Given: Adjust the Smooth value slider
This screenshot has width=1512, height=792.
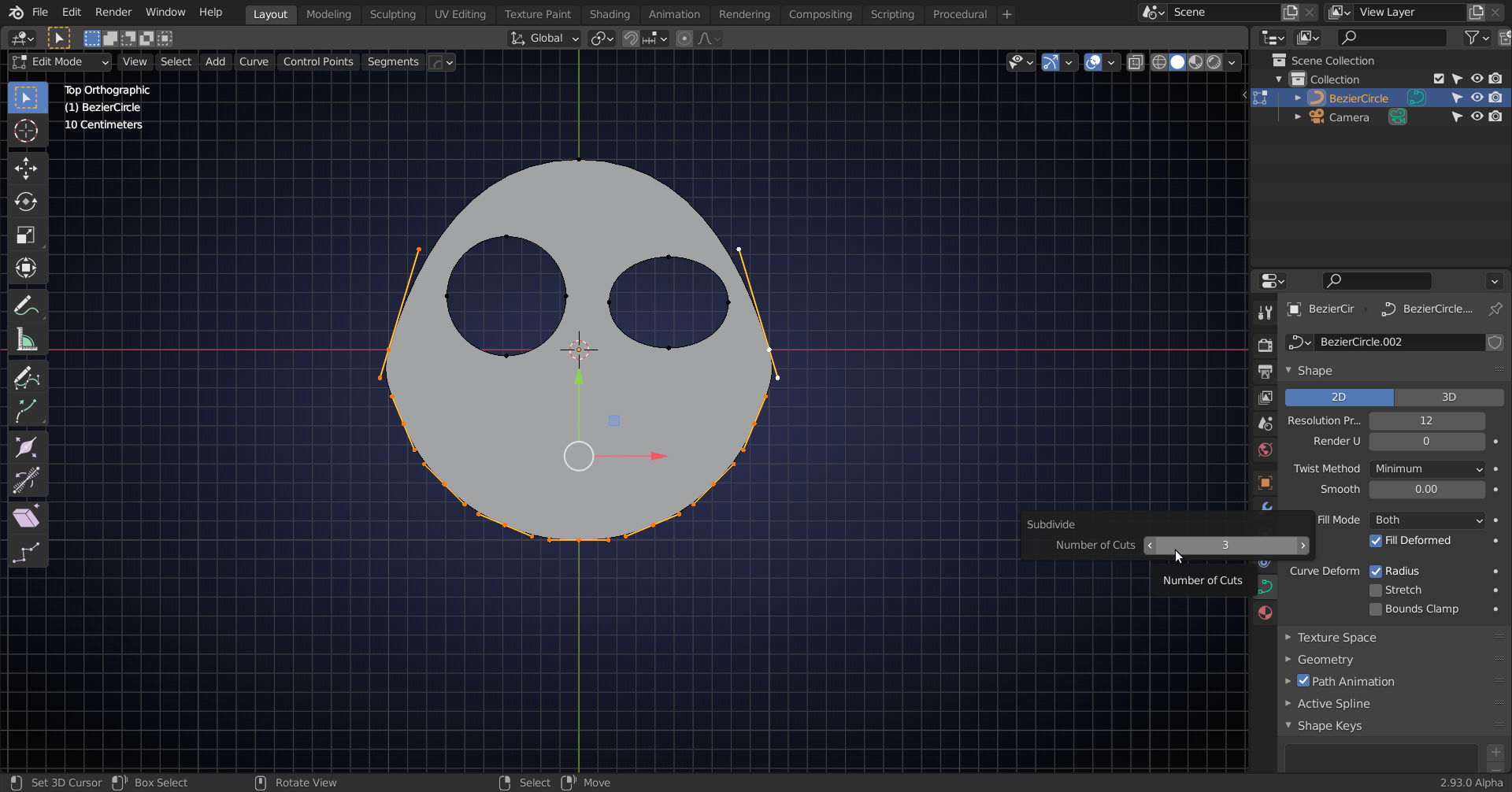Looking at the screenshot, I should [x=1426, y=490].
